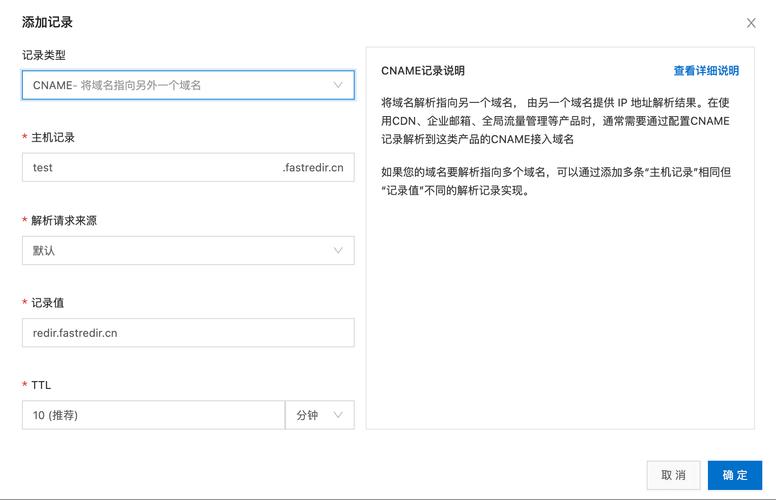Click the 解析请求来源 label

tap(64, 220)
